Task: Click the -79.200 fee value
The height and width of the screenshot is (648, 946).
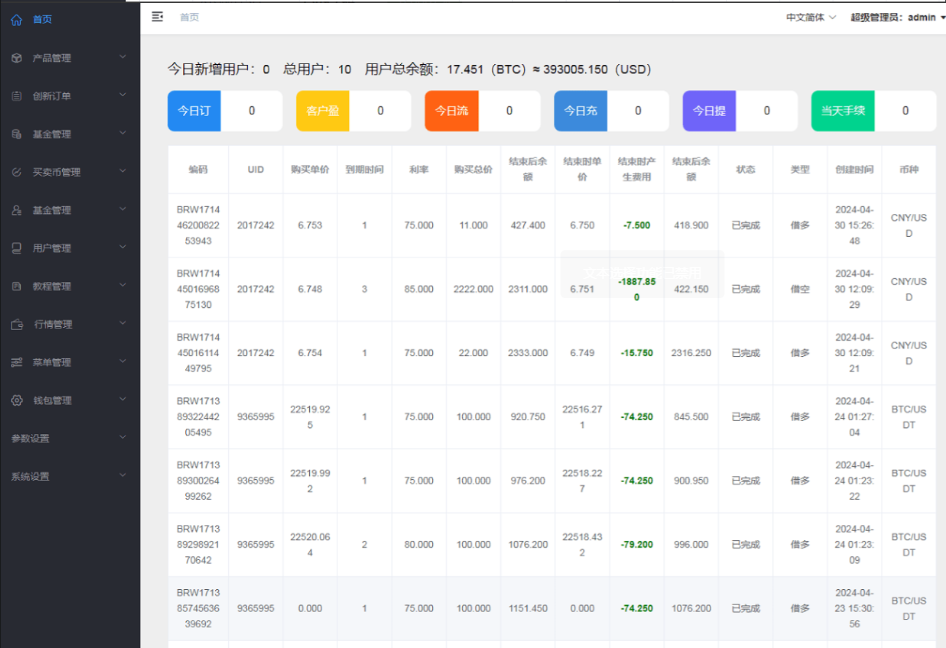Action: (636, 544)
